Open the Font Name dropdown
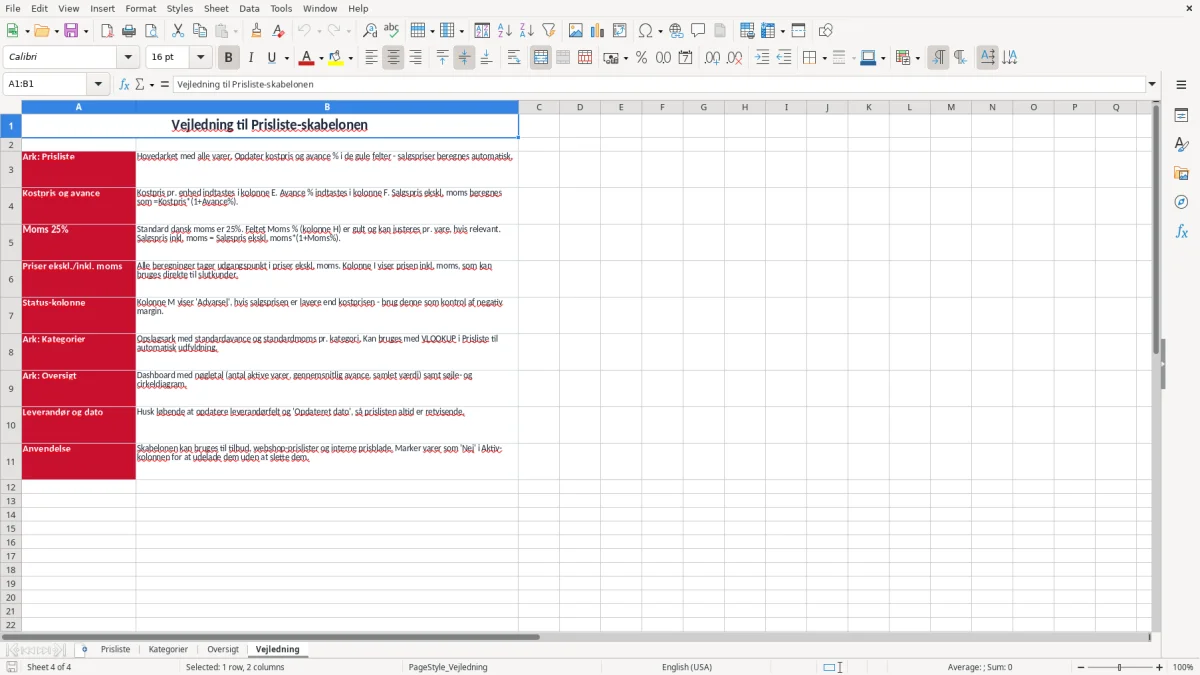1200x675 pixels. click(x=128, y=58)
